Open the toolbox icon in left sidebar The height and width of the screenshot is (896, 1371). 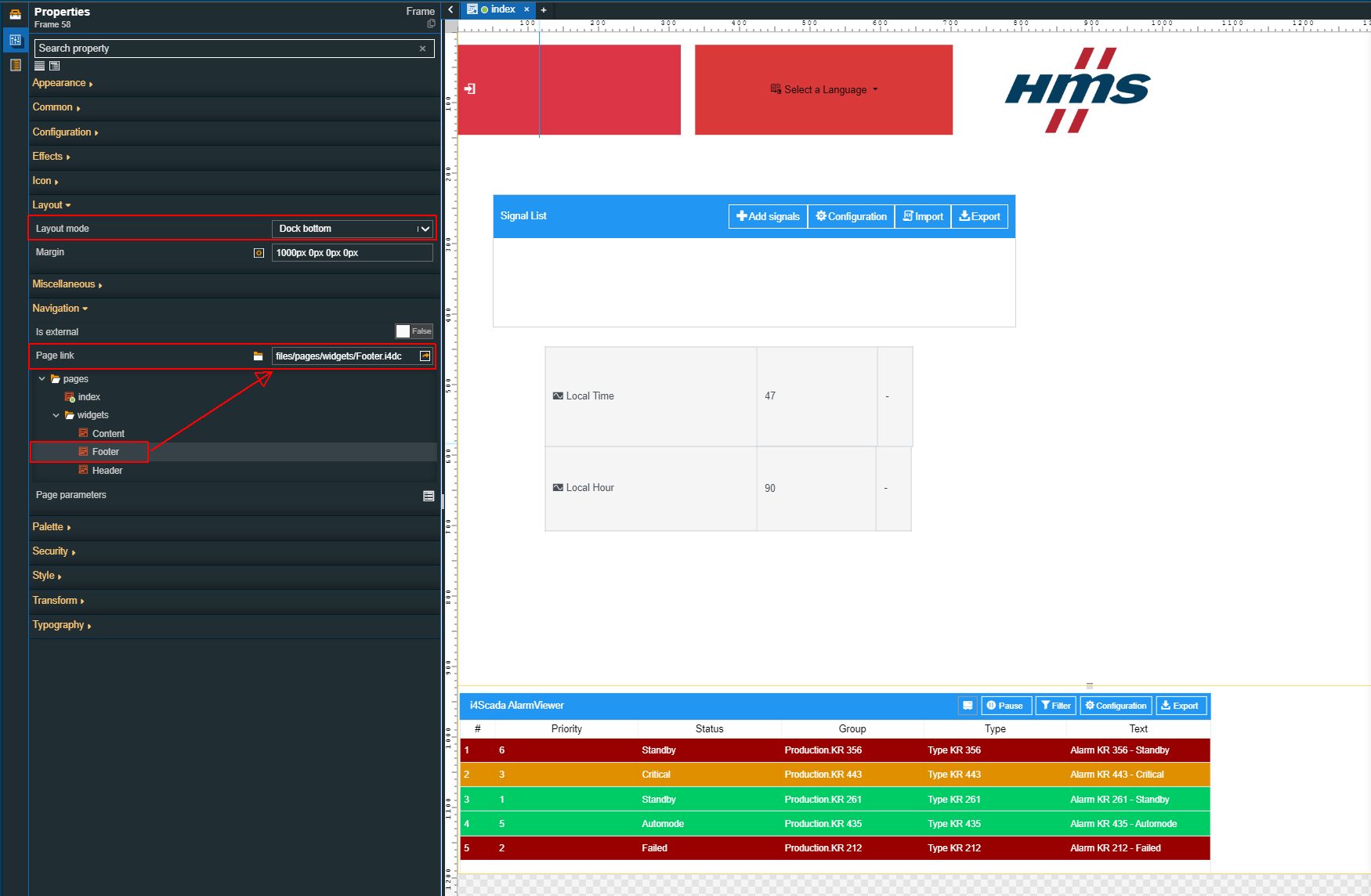[15, 13]
